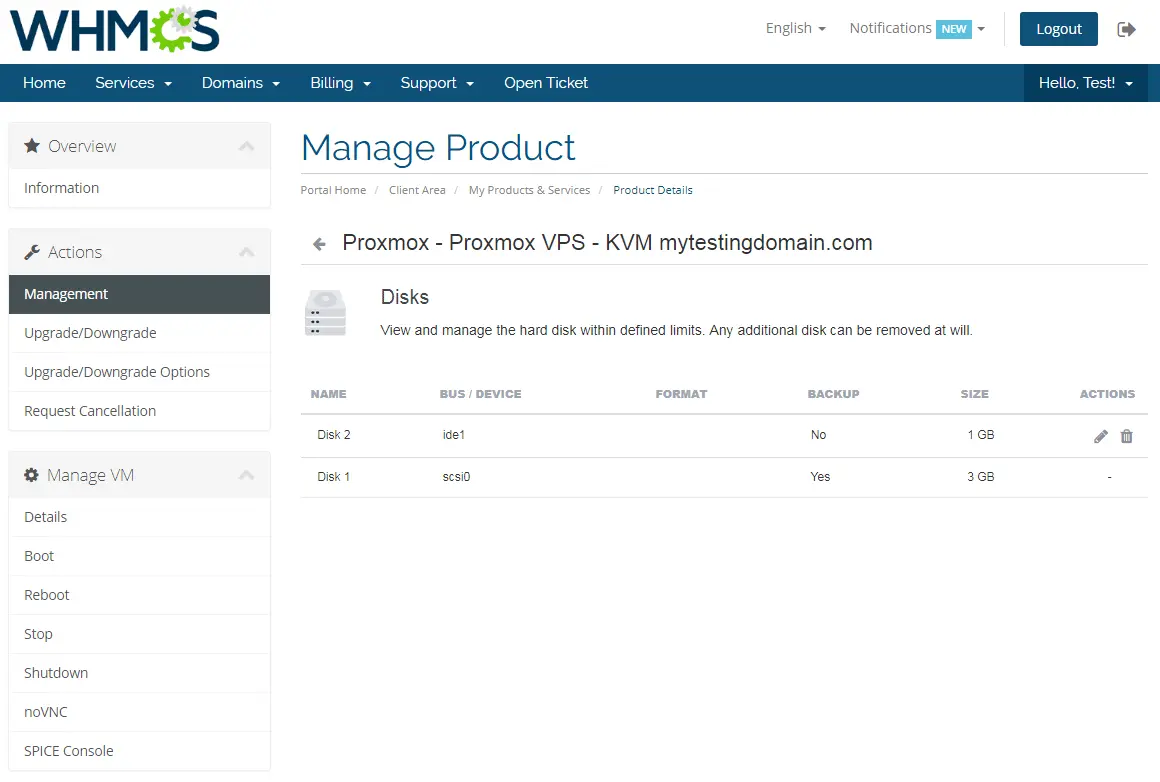The height and width of the screenshot is (782, 1160).
Task: Click Shutdown under Manage VM
Action: tap(139, 673)
